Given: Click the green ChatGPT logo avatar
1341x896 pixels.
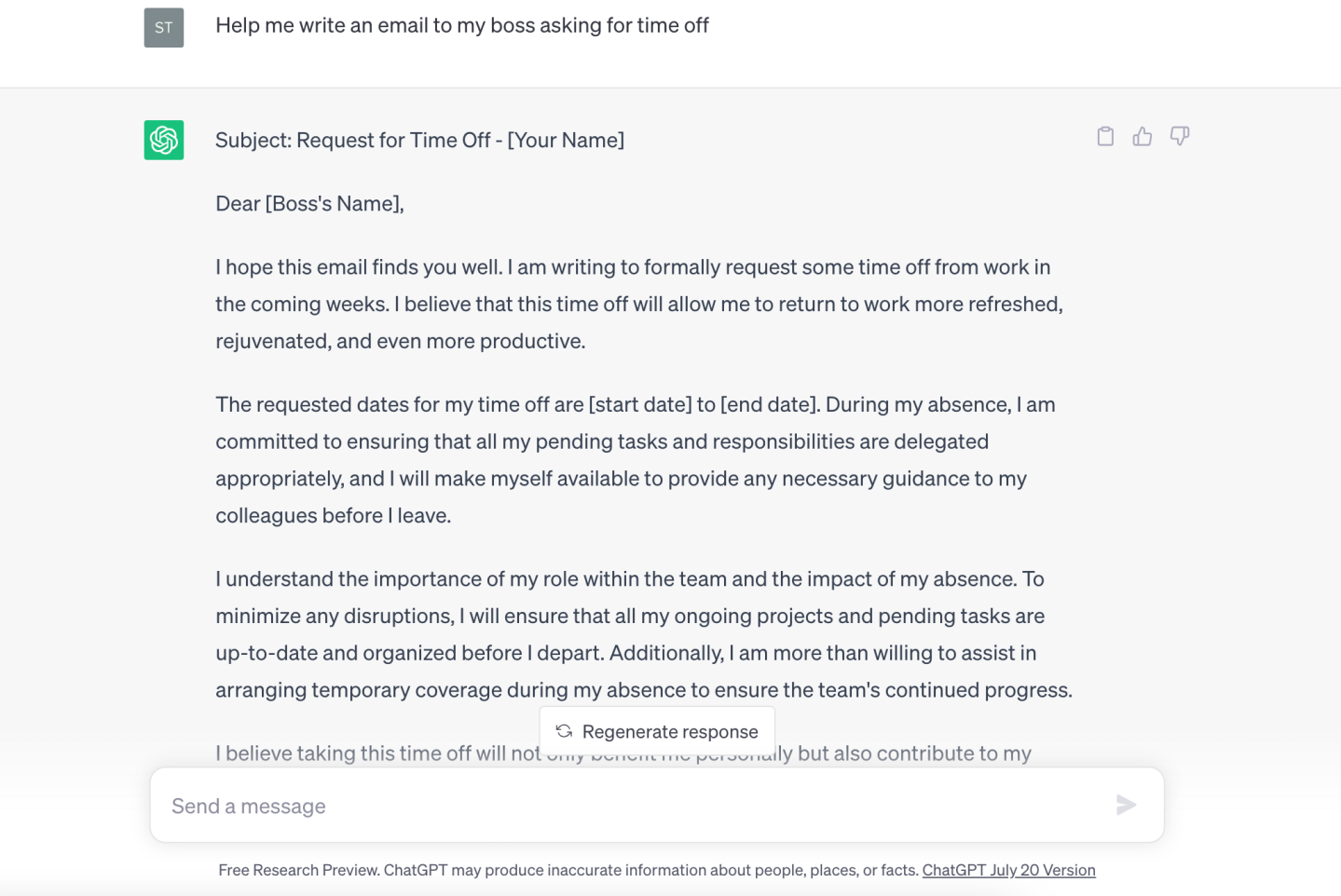Looking at the screenshot, I should [164, 140].
